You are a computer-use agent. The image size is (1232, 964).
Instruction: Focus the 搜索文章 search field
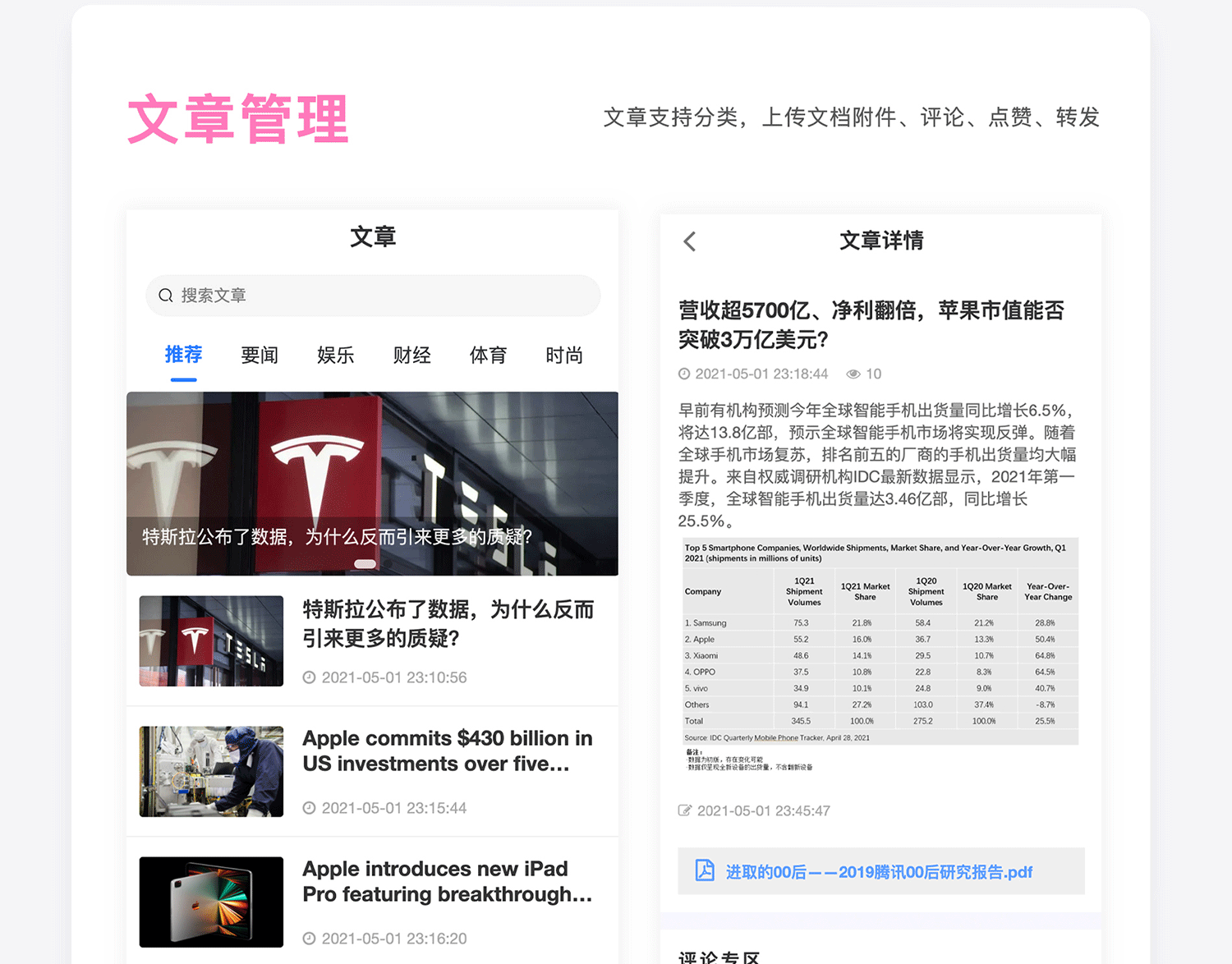click(386, 296)
